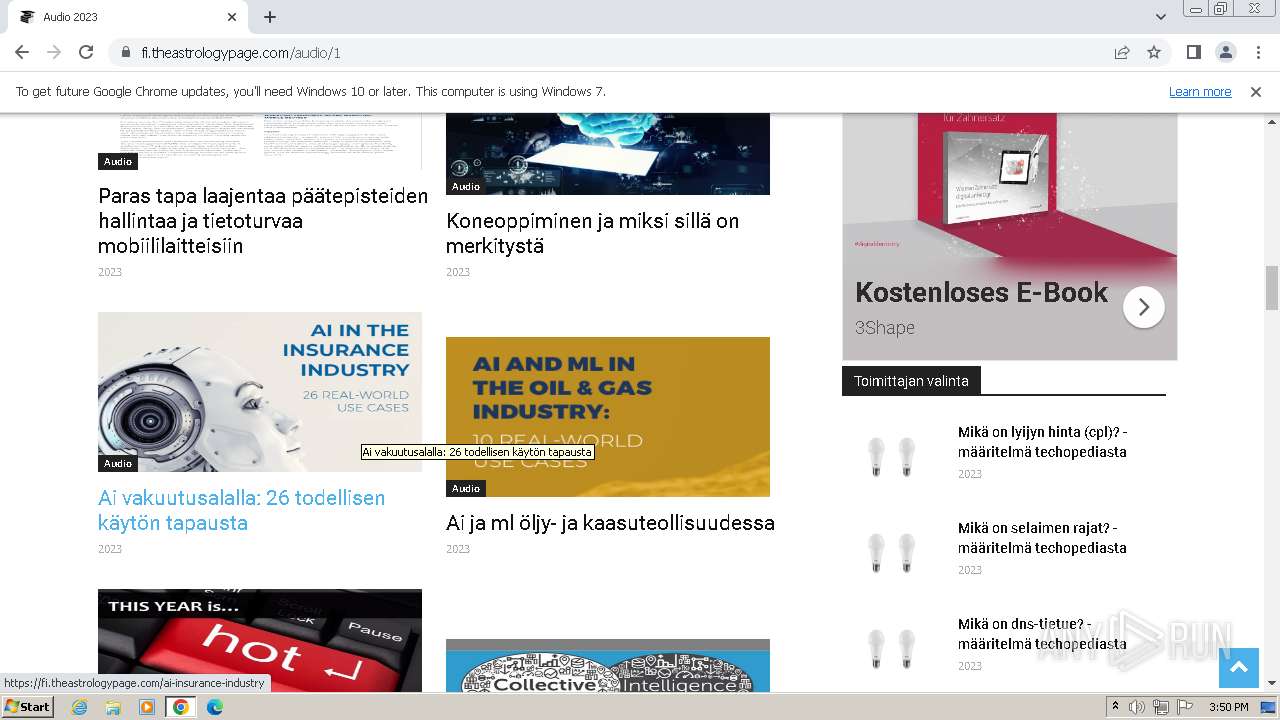
Task: Open article Paras tapa laajentaa päätepisteiden hallintaa
Action: tap(263, 221)
